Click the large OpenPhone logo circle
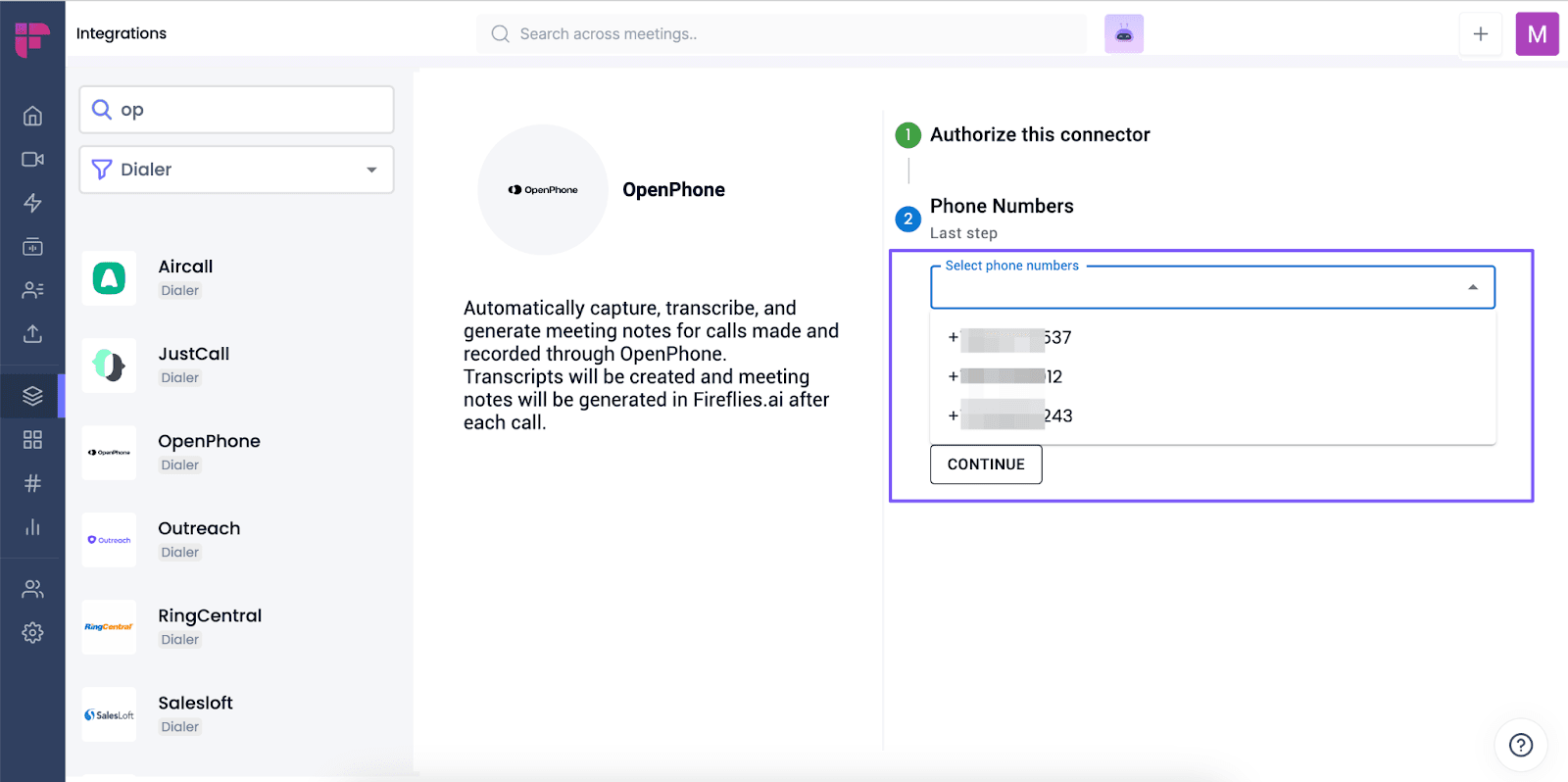Screen dimensions: 1568x782 [x=543, y=189]
